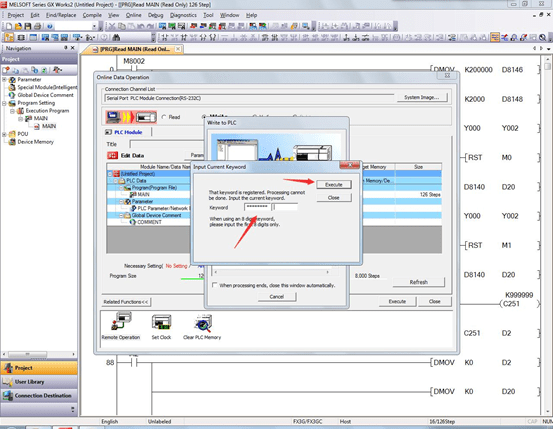Collapse the Program Setting node in Navigation
Screen dimensions: 553x429
coord(5,103)
